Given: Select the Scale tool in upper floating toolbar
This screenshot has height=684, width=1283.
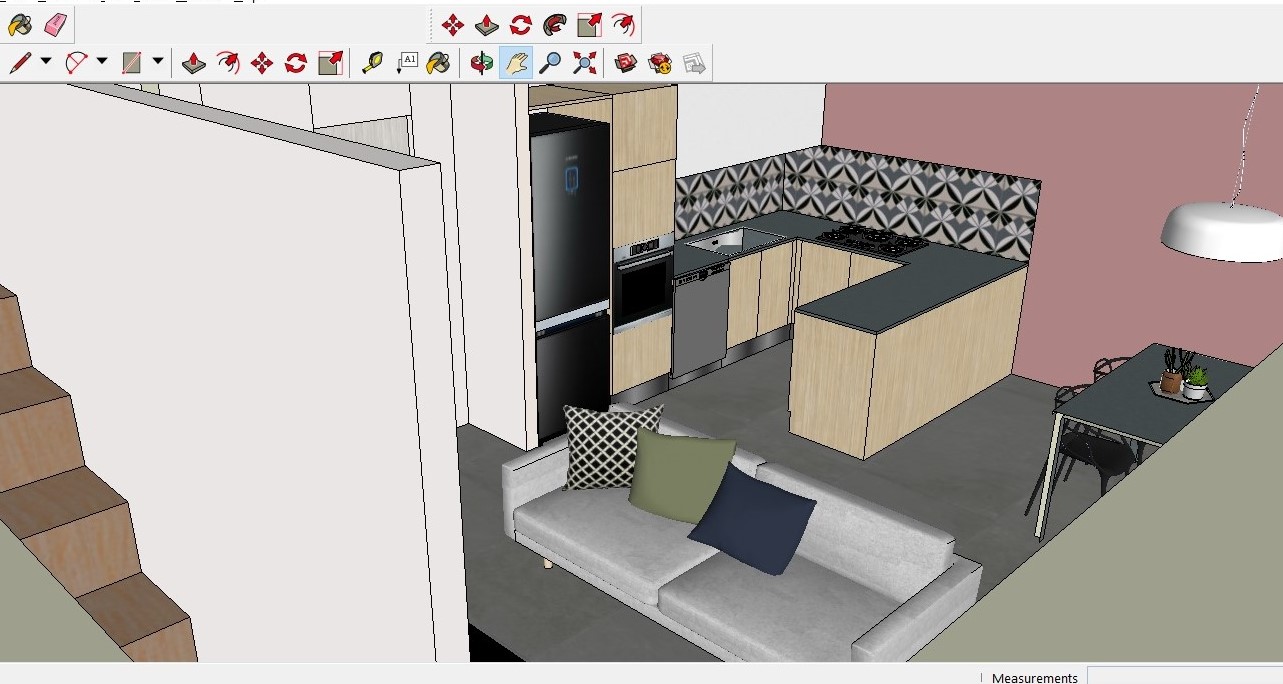Looking at the screenshot, I should [x=589, y=25].
